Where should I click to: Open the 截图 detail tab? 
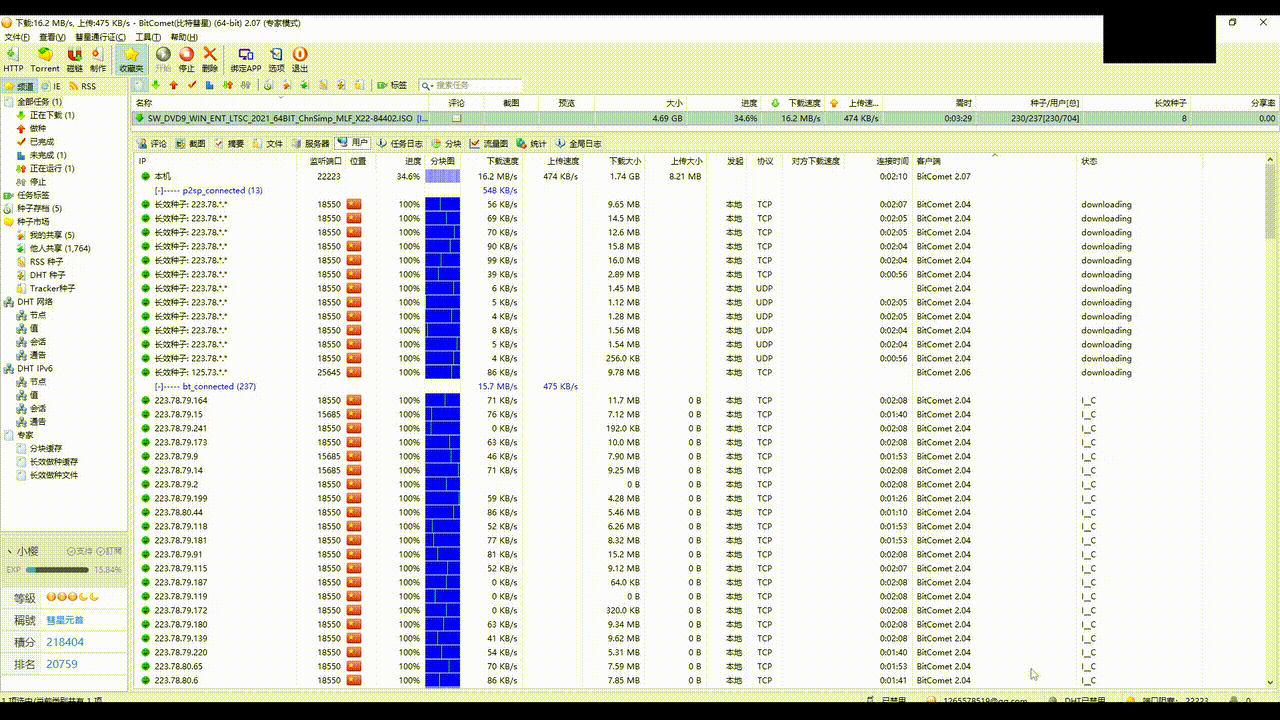click(x=190, y=144)
